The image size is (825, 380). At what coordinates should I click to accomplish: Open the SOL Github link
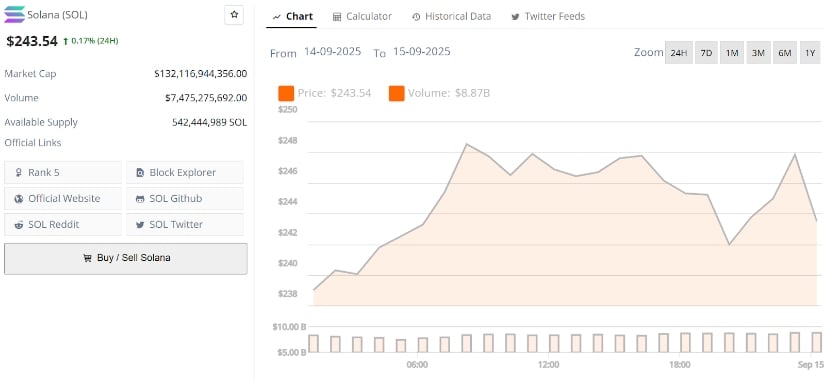tap(185, 198)
